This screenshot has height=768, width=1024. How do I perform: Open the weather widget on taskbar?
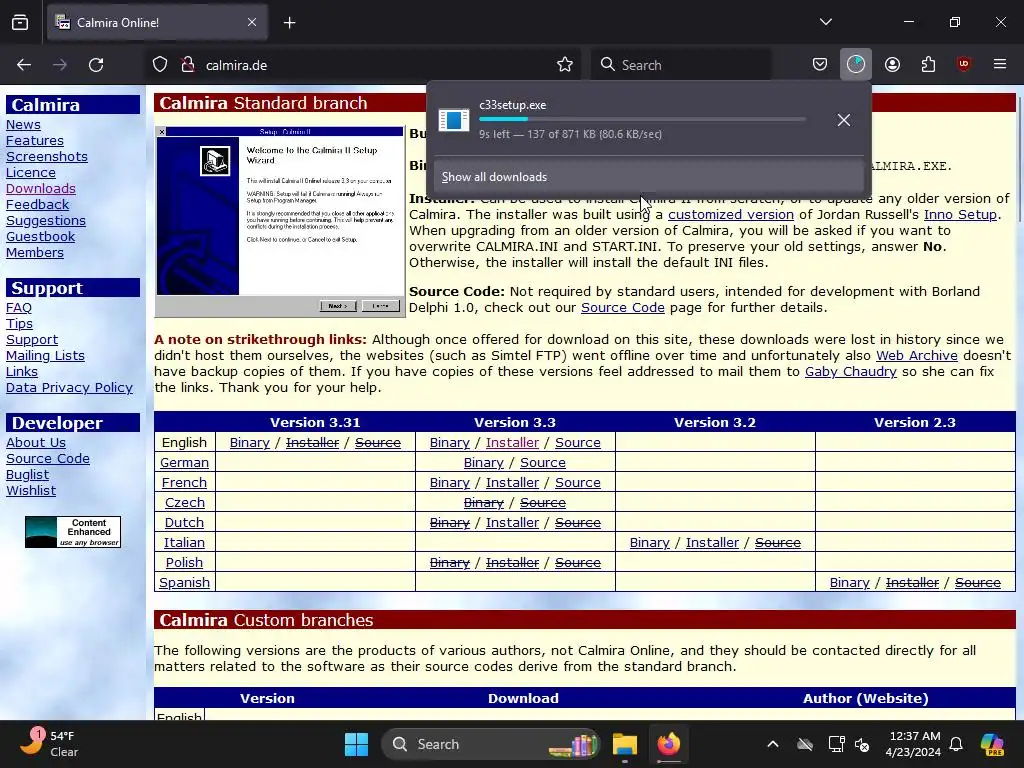(x=49, y=744)
